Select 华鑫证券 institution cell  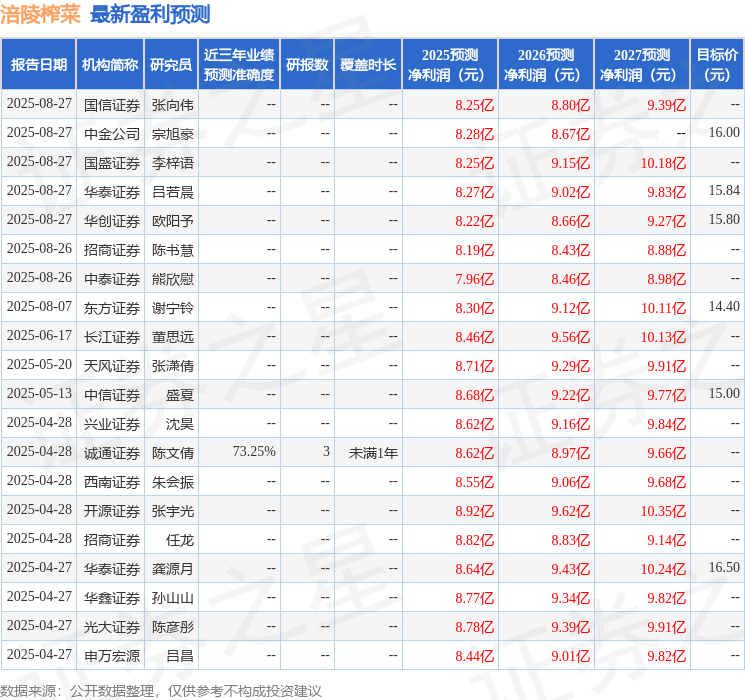(112, 598)
